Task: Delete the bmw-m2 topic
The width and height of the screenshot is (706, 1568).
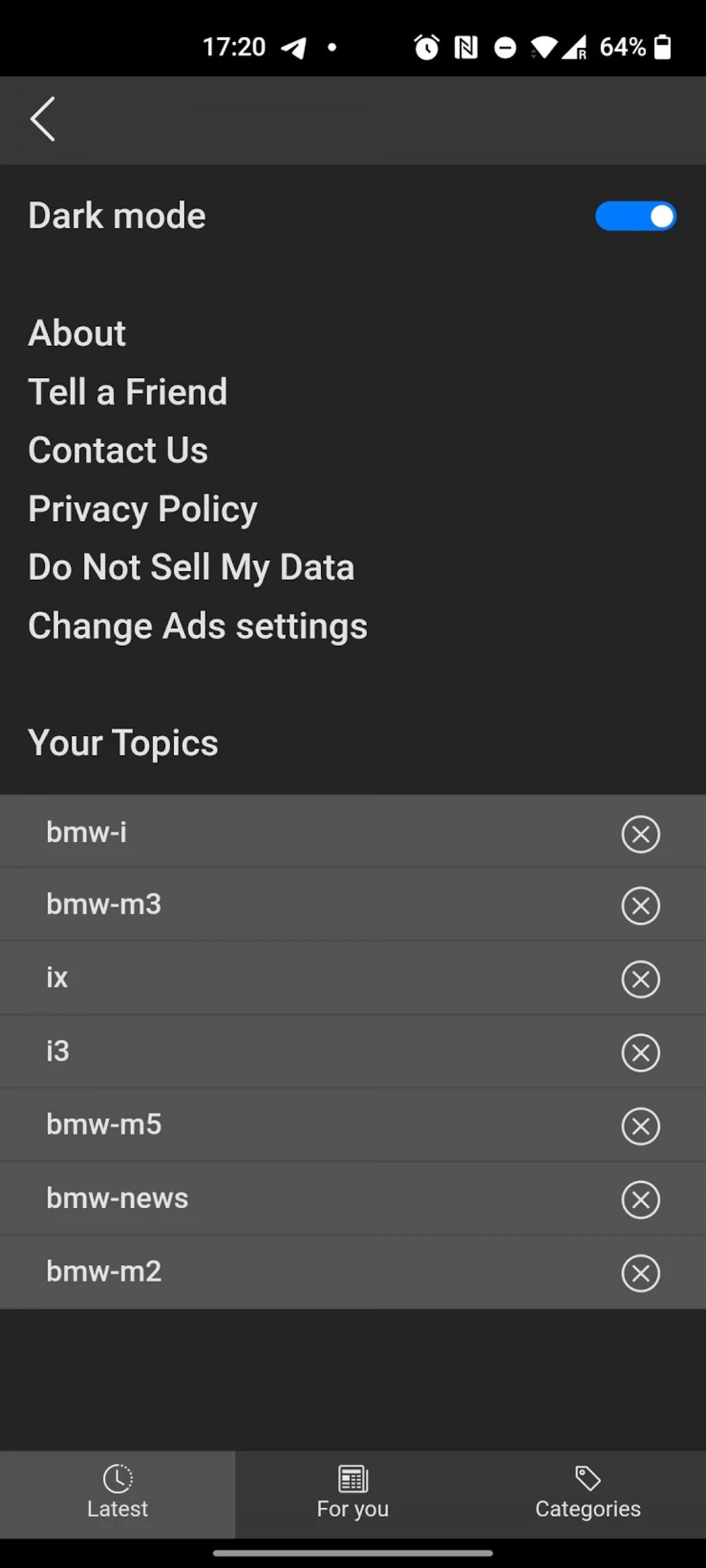Action: (640, 1273)
